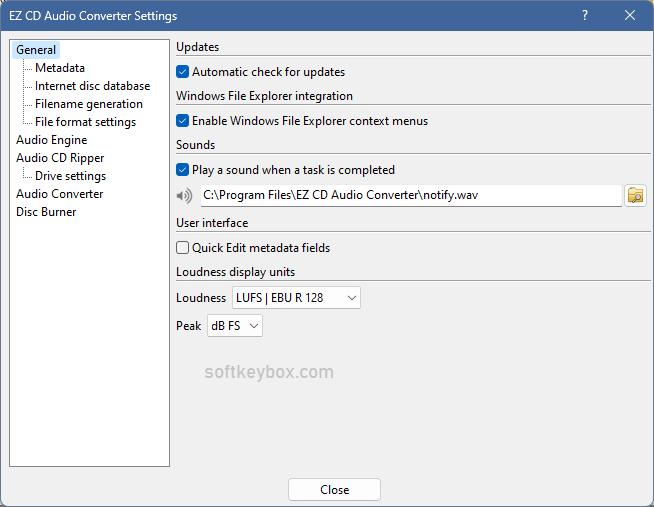Disable automatic check for updates

pyautogui.click(x=182, y=72)
